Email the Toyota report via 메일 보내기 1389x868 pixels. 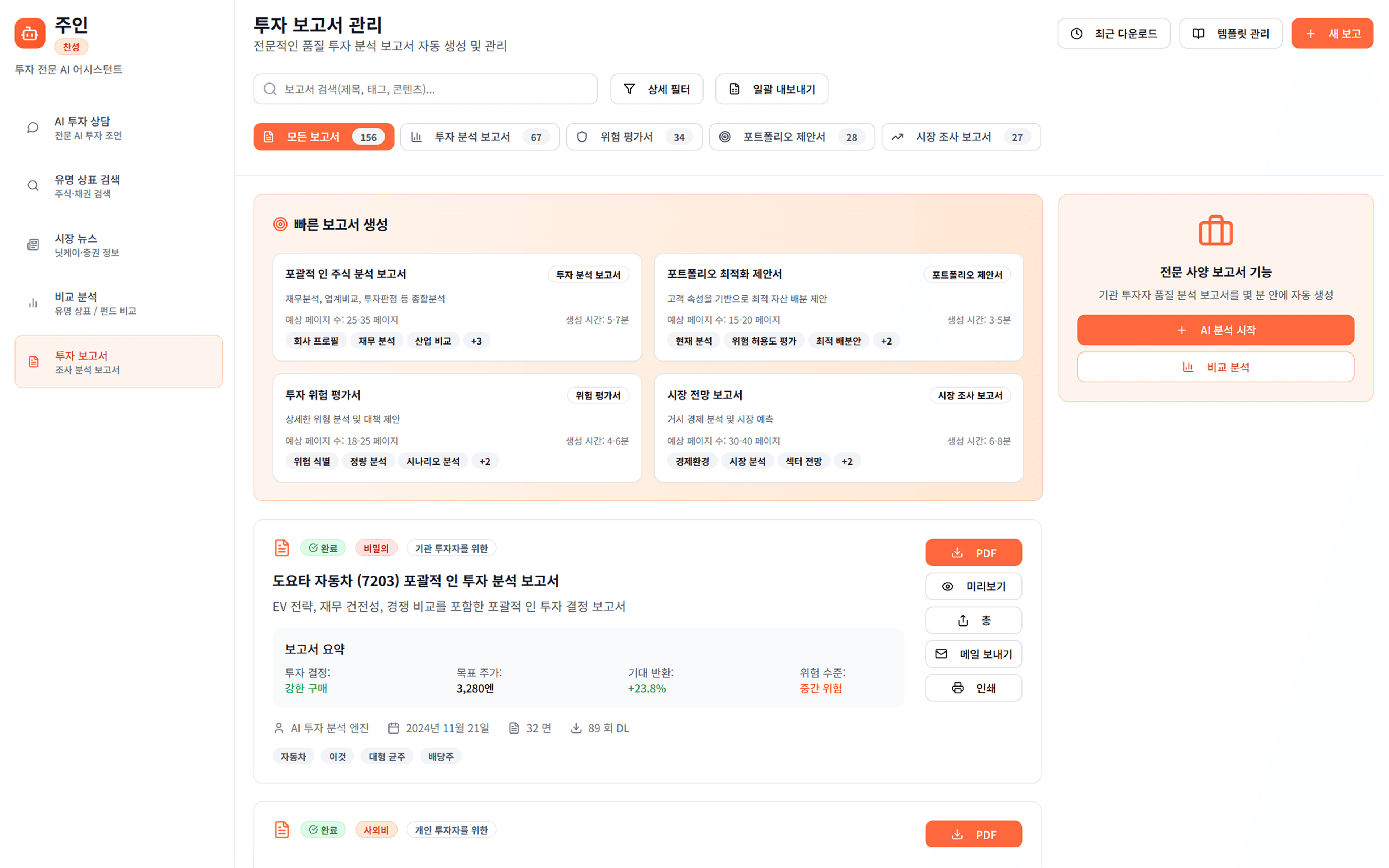[973, 654]
